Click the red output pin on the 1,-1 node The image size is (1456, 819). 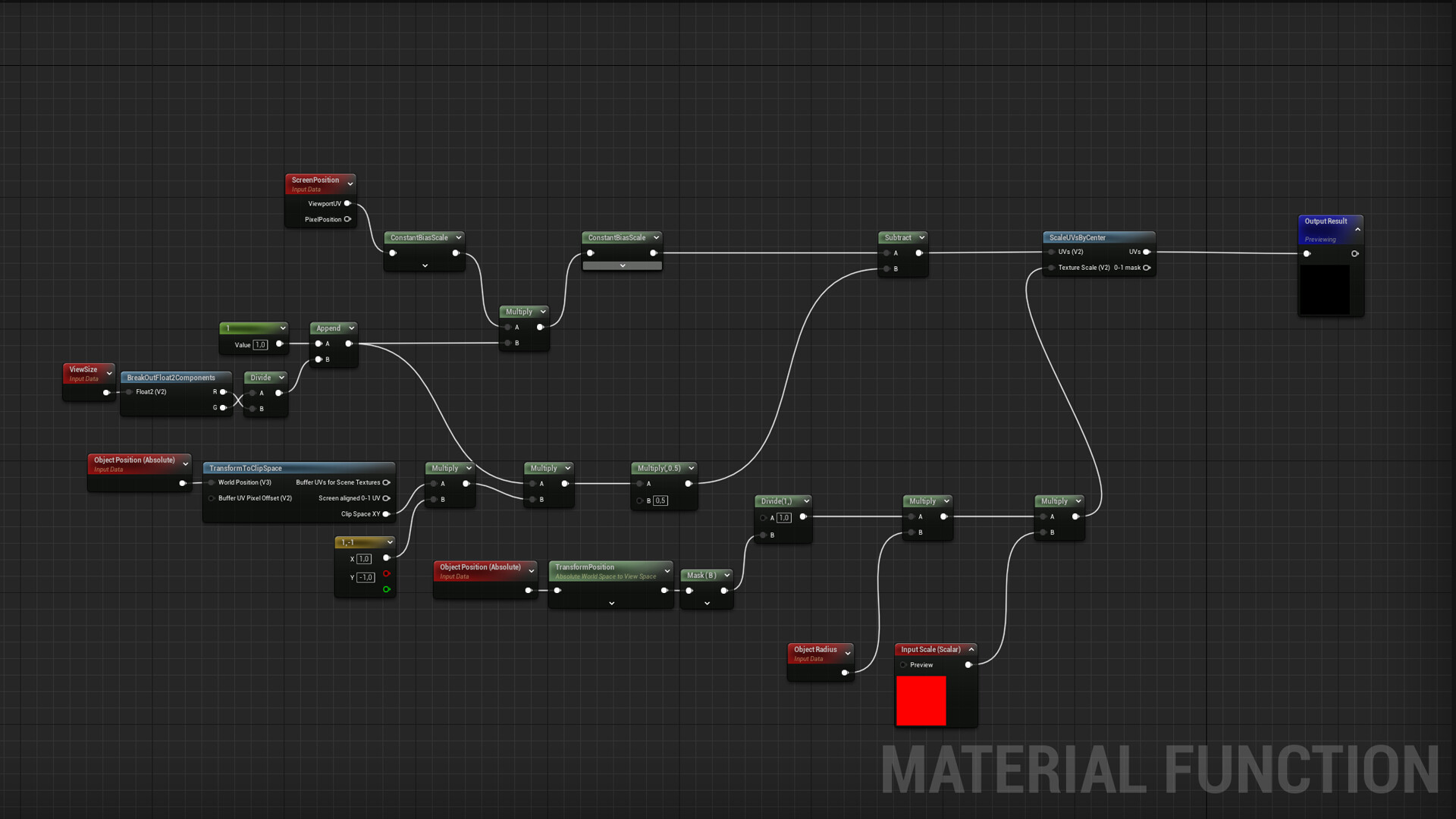[387, 574]
